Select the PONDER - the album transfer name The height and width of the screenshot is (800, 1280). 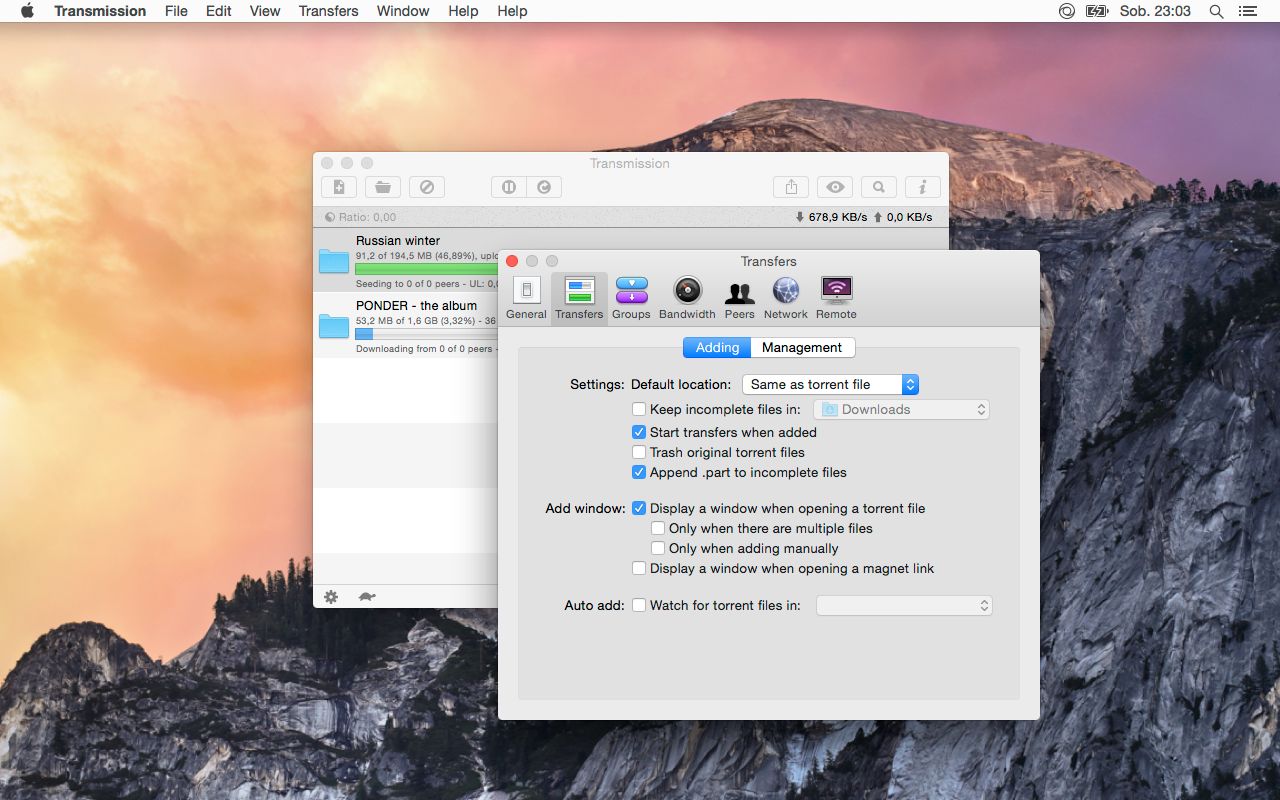pyautogui.click(x=416, y=305)
